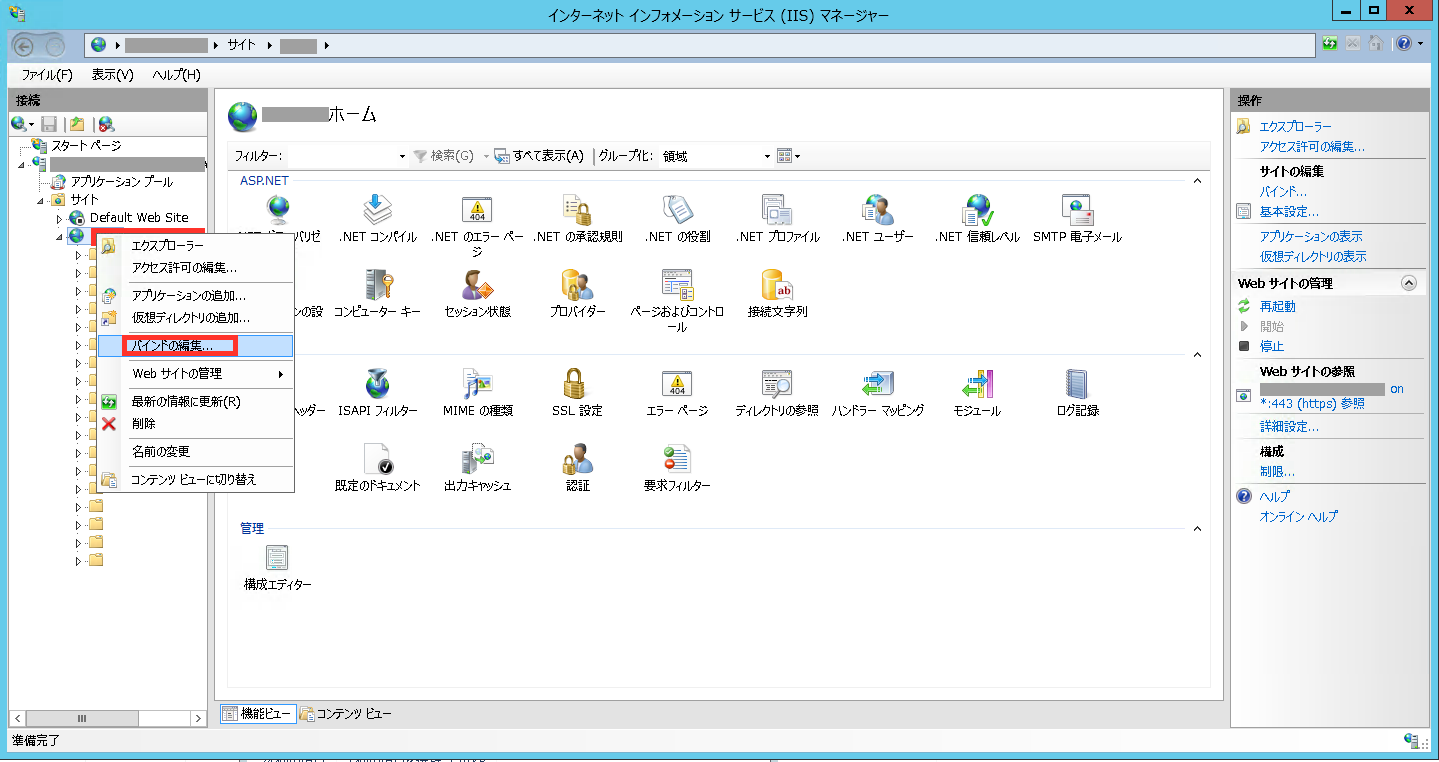Click 制限... link in actions pane

tap(1277, 471)
